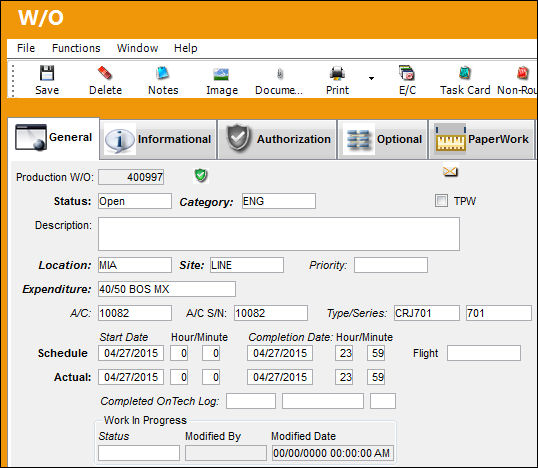Image resolution: width=538 pixels, height=468 pixels.
Task: Click the Expenditure label
Action: tap(57, 289)
